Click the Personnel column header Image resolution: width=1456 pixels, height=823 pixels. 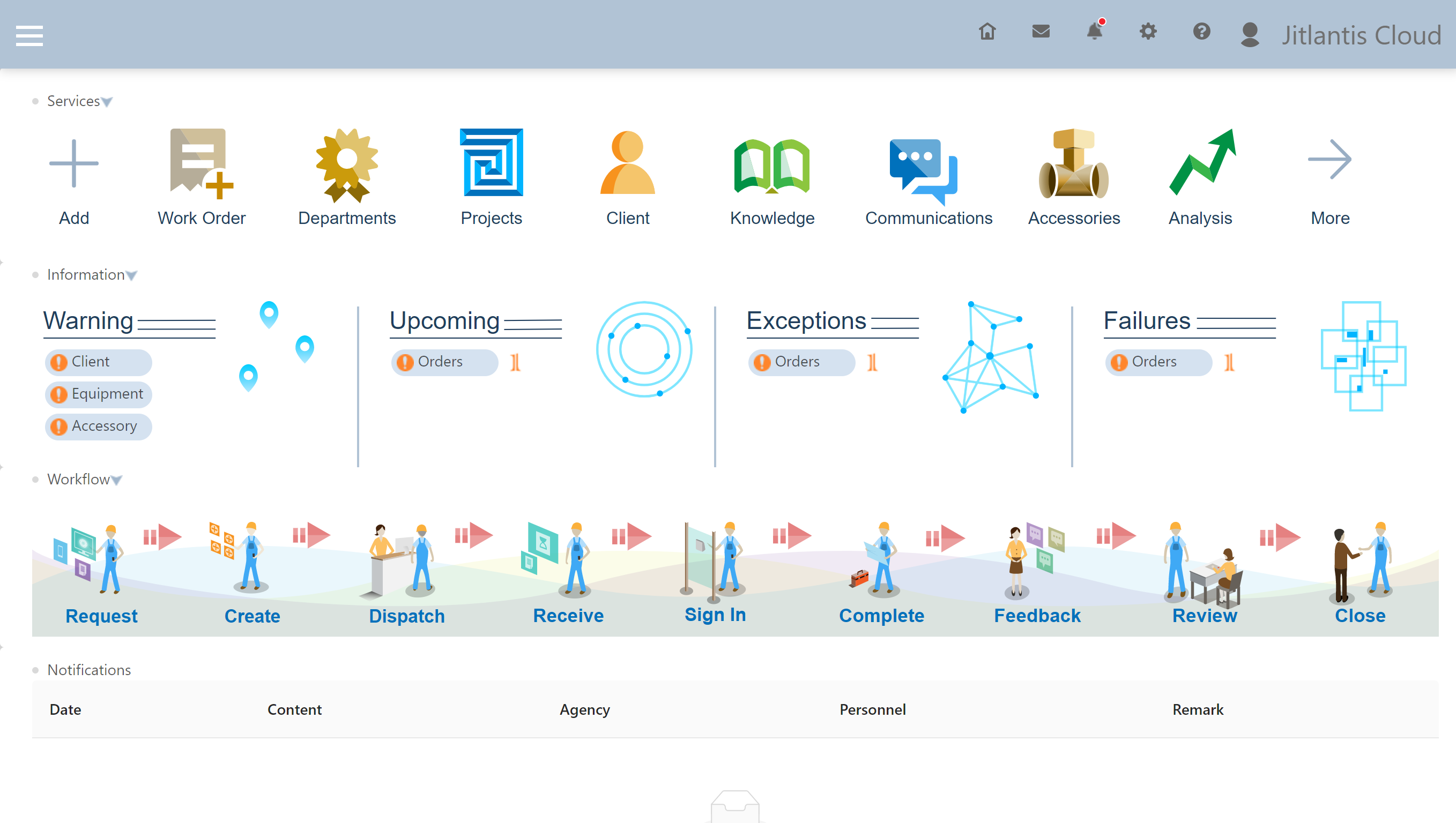pos(872,710)
